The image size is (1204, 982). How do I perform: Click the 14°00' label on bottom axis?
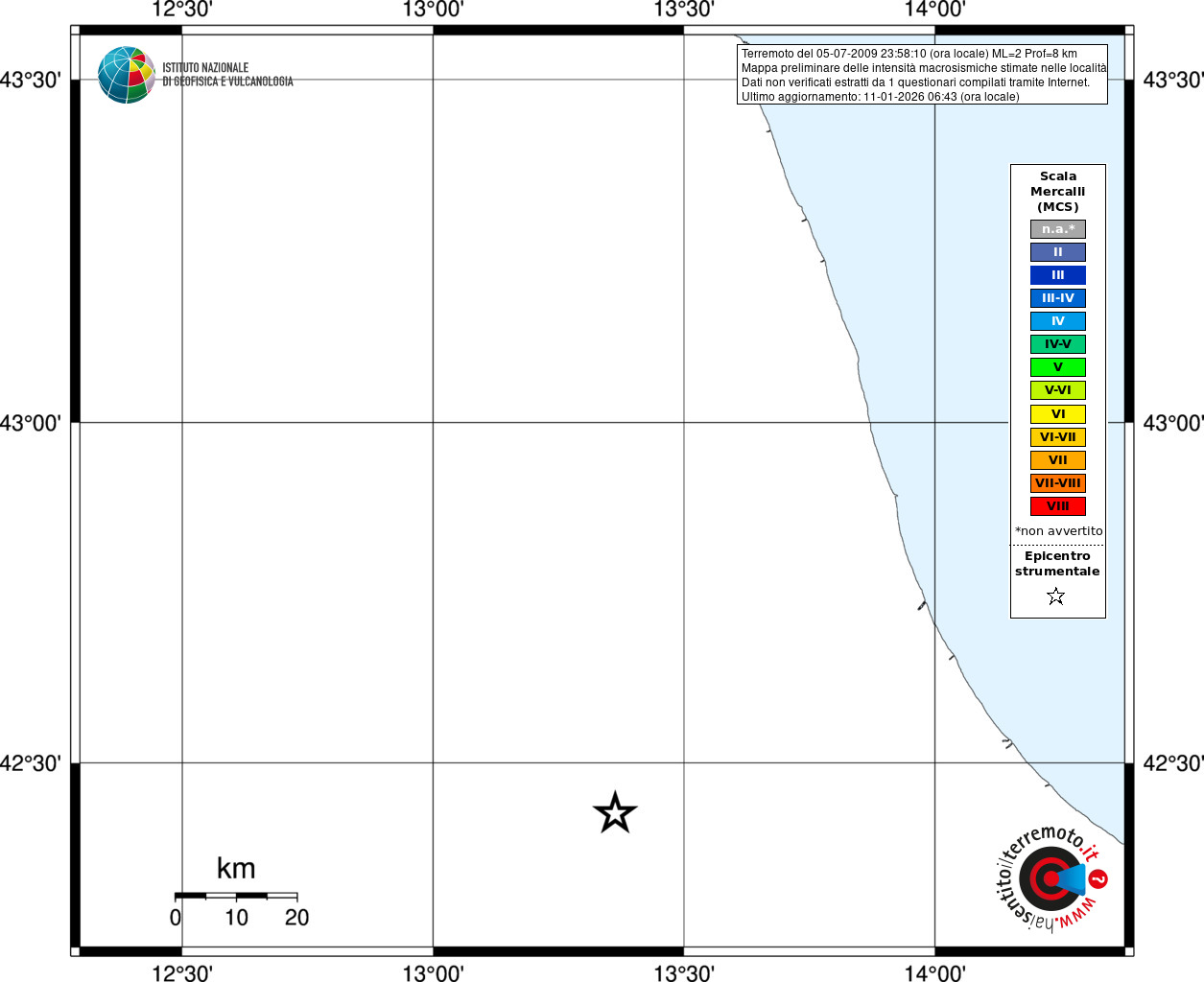click(935, 973)
